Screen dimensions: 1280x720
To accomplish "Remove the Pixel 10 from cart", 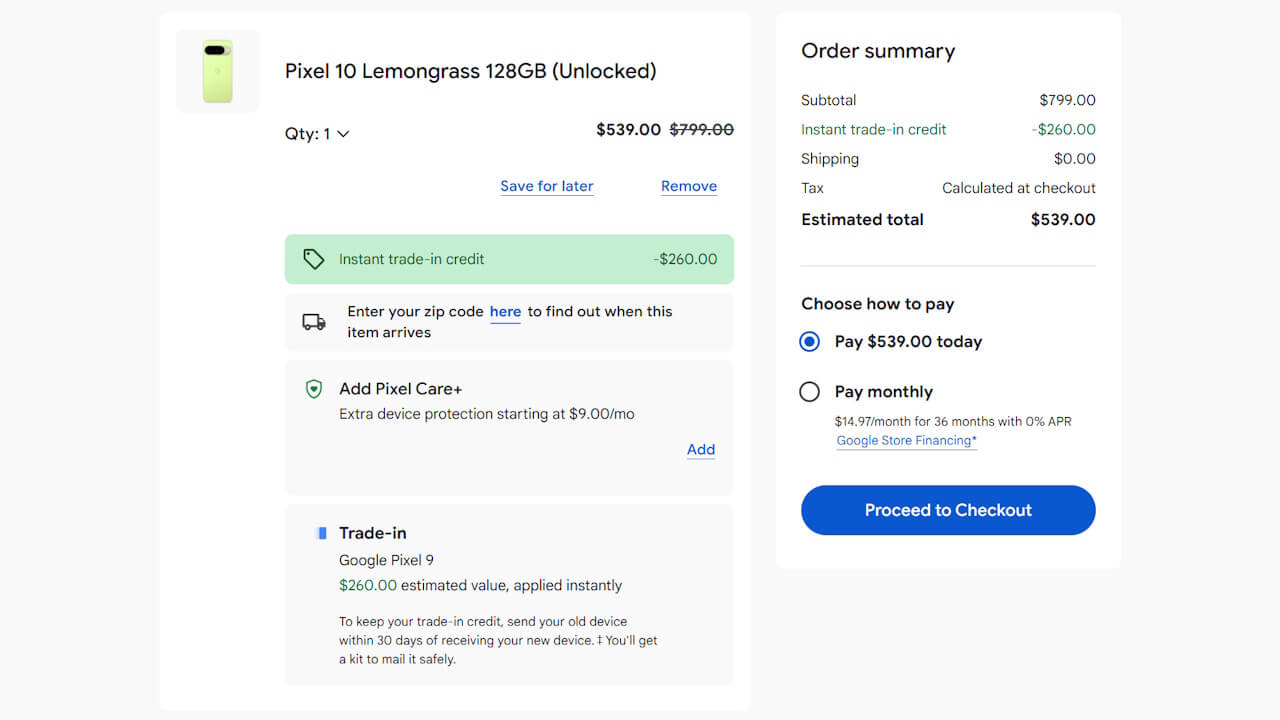I will coord(689,186).
